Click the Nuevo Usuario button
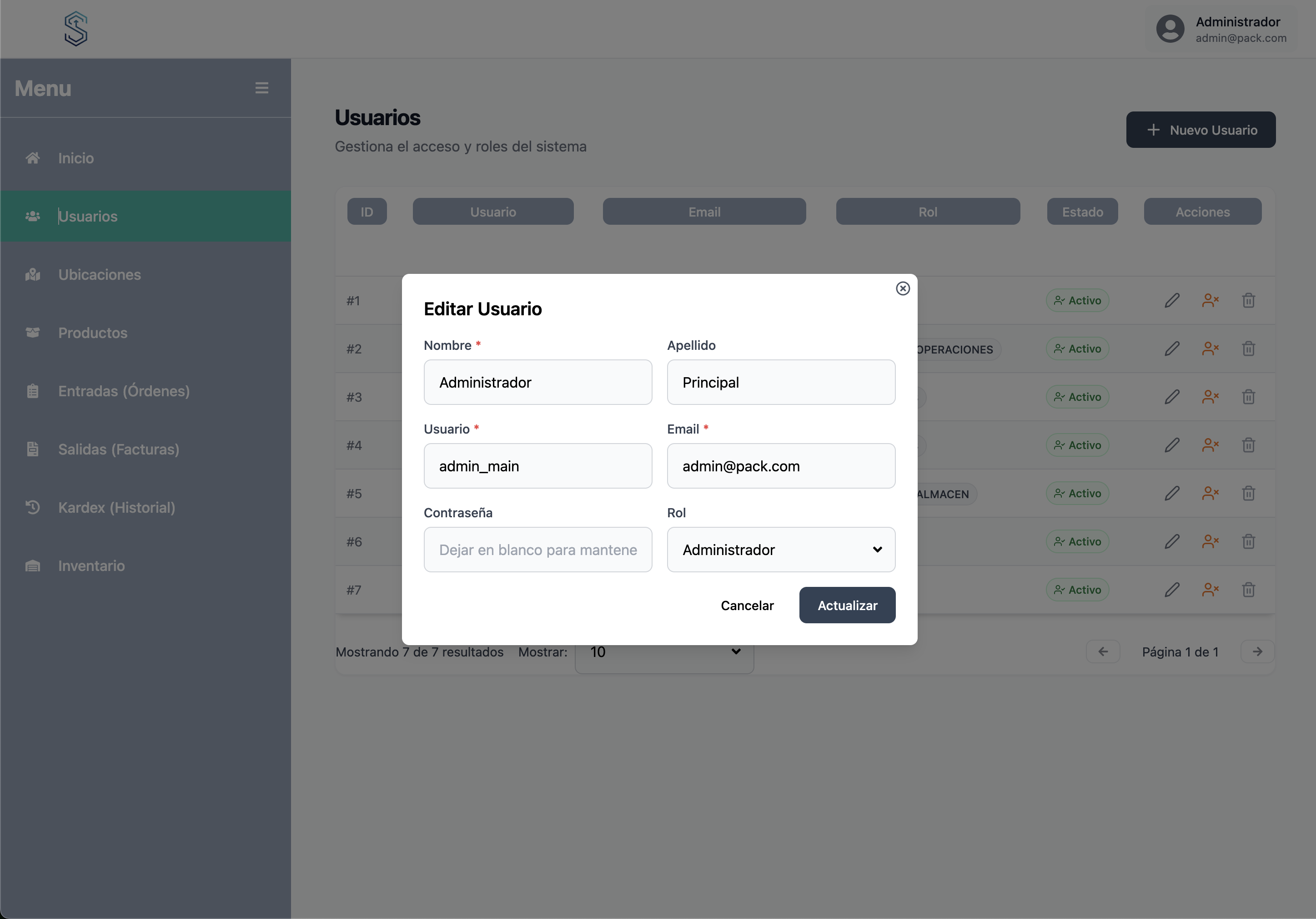Screen dimensions: 1316x919 [1200, 130]
